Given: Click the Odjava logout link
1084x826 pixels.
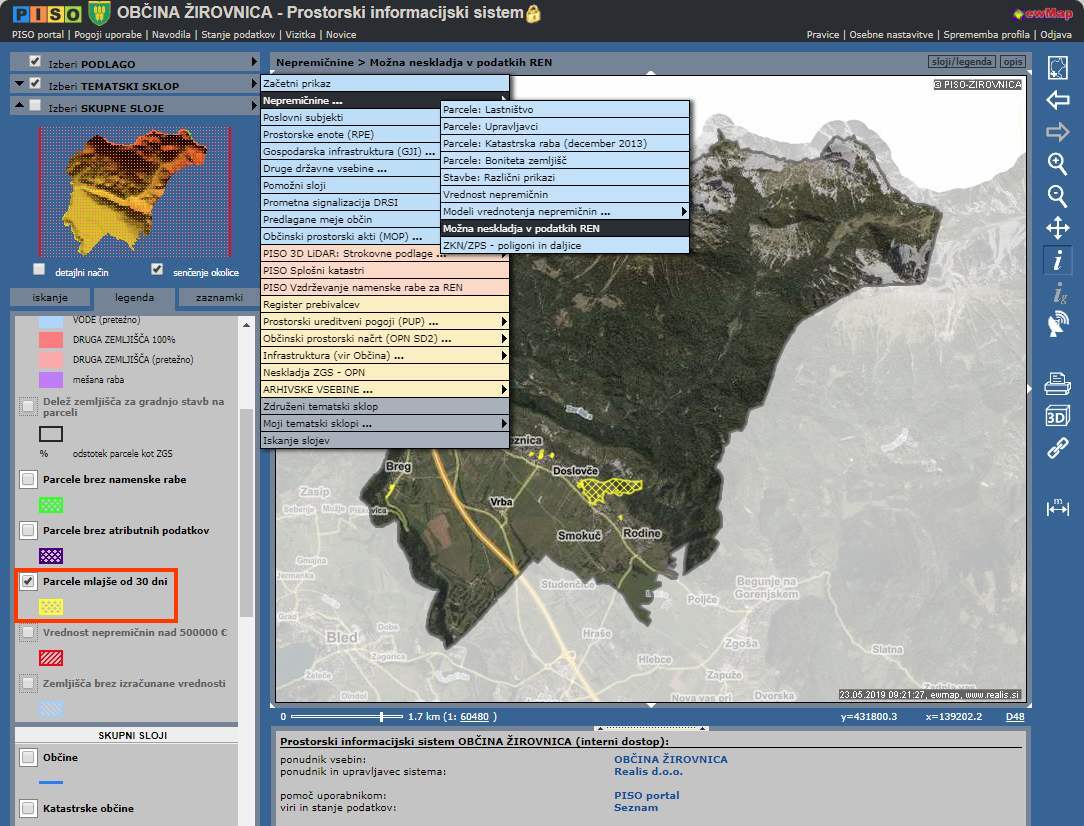Looking at the screenshot, I should click(x=1056, y=34).
